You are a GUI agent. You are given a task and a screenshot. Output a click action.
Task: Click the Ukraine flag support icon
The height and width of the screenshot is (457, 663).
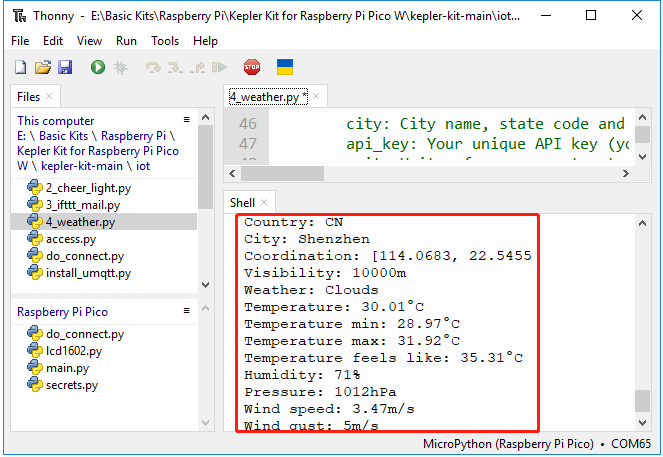(285, 67)
